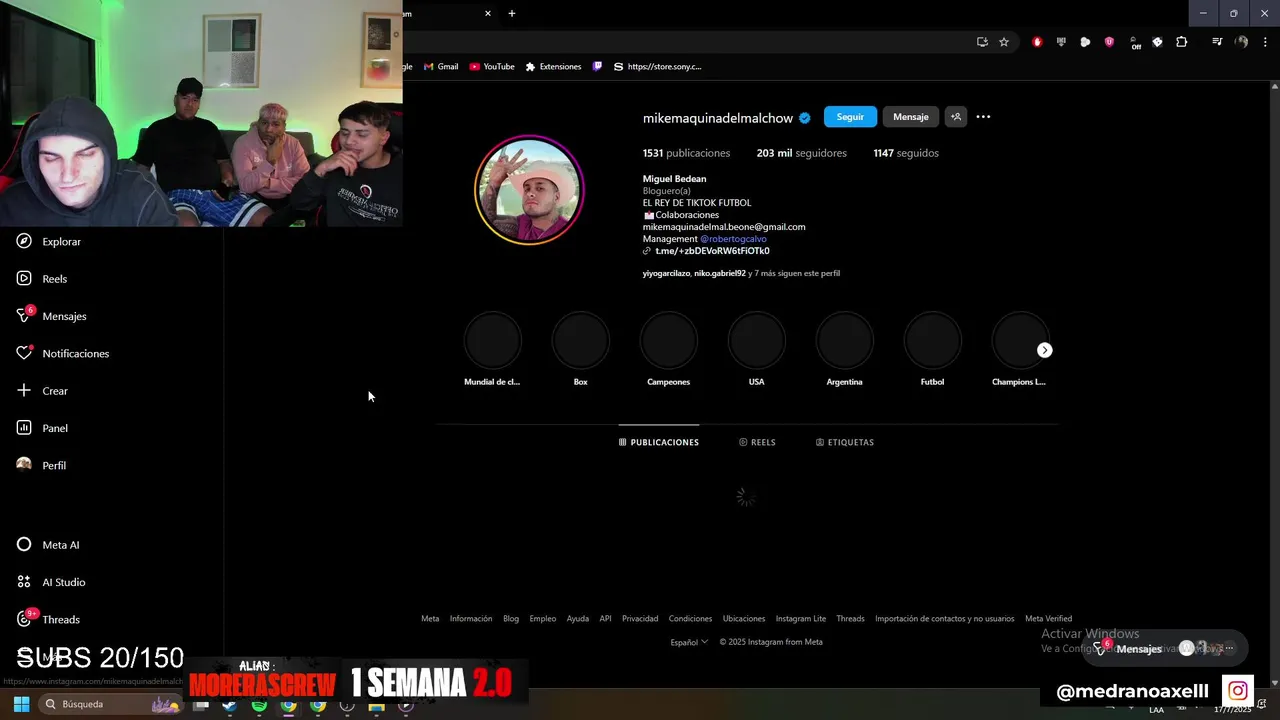The image size is (1280, 720).
Task: Open the Privacidad footer link
Action: click(640, 619)
